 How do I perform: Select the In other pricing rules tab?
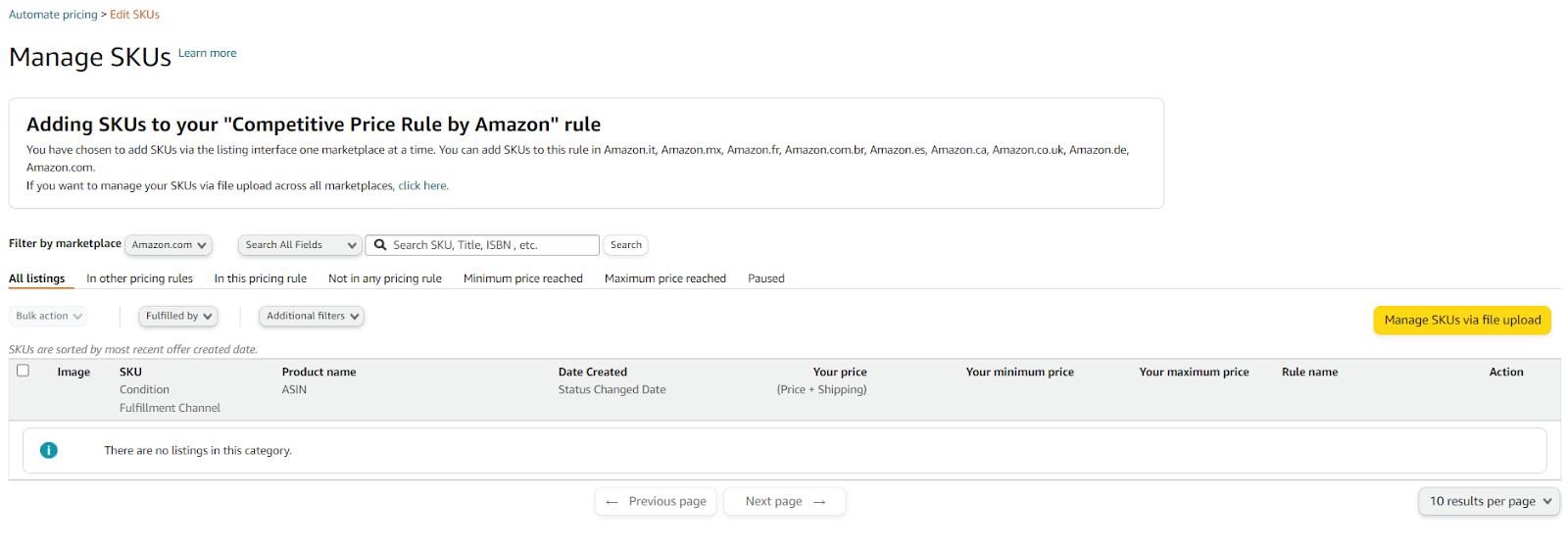pyautogui.click(x=139, y=278)
